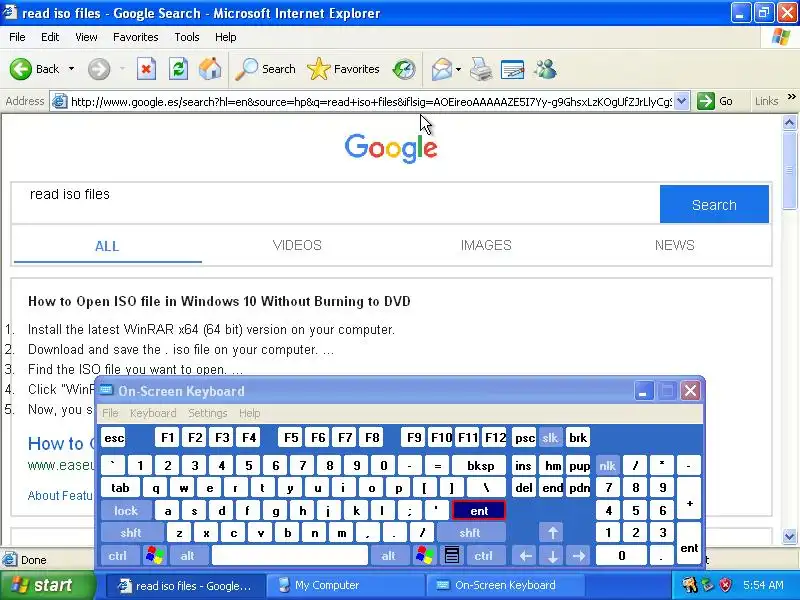This screenshot has height=600, width=800.
Task: Toggle the right alt key
Action: coord(389,556)
